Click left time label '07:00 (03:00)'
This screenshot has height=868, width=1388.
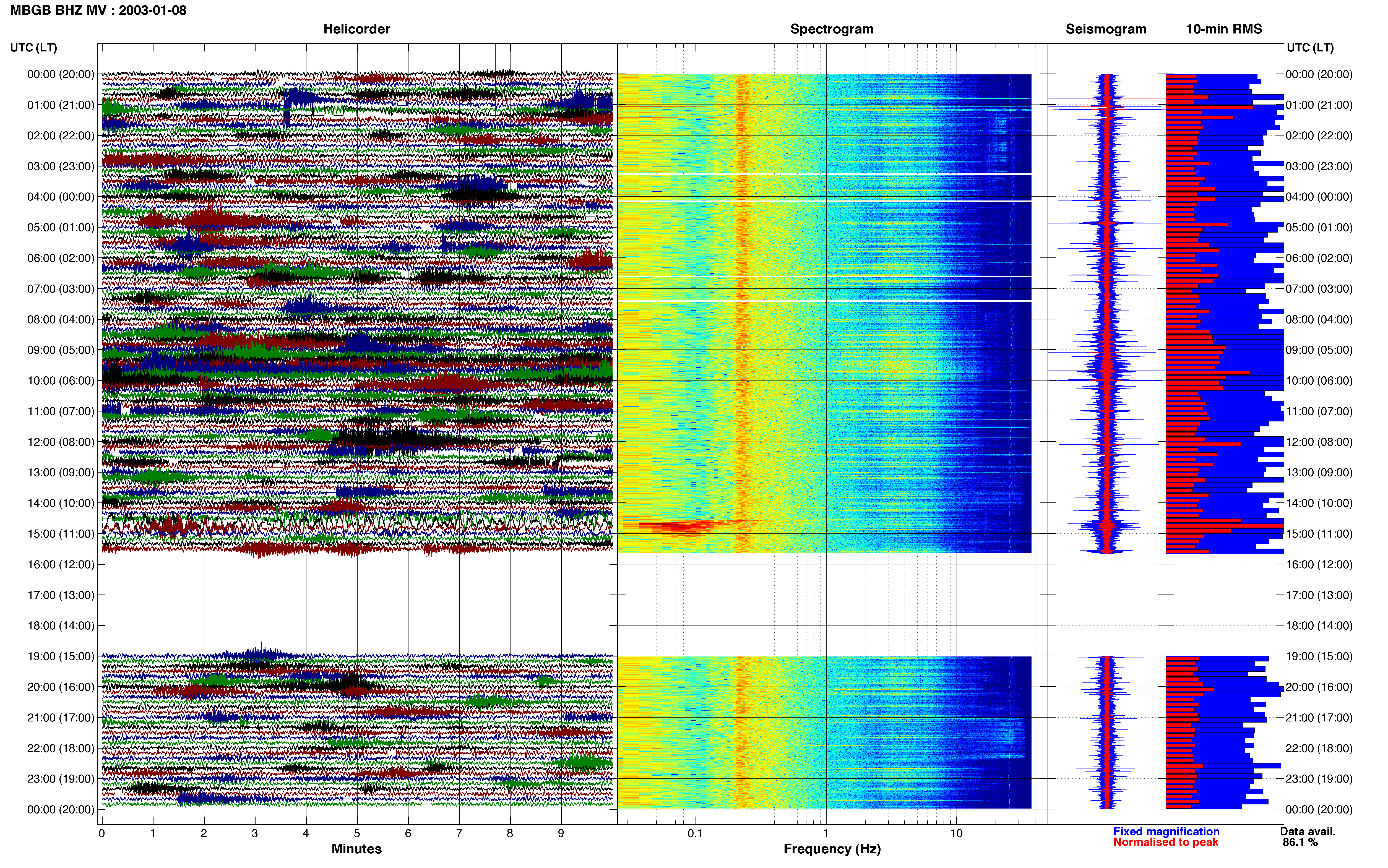tap(61, 289)
